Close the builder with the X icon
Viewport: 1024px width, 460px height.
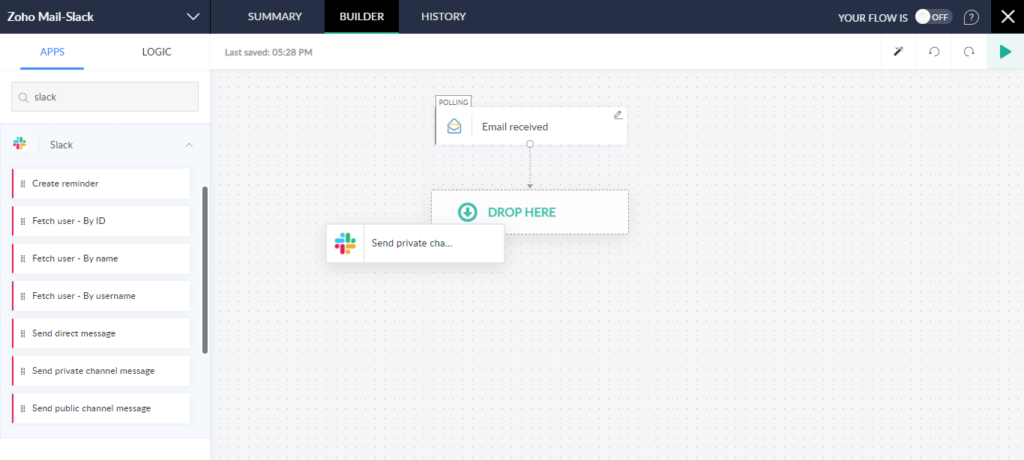coord(1008,17)
